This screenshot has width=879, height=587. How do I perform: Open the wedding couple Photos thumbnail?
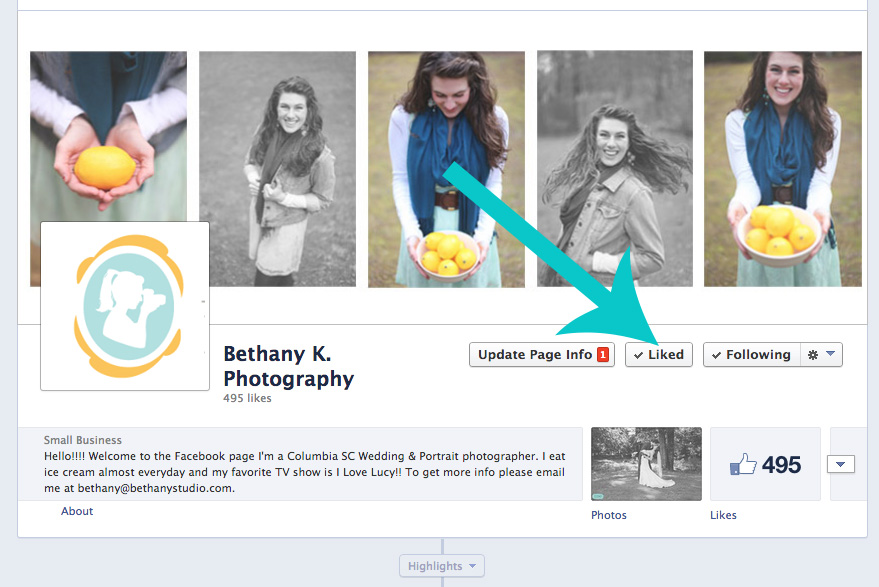click(x=646, y=463)
